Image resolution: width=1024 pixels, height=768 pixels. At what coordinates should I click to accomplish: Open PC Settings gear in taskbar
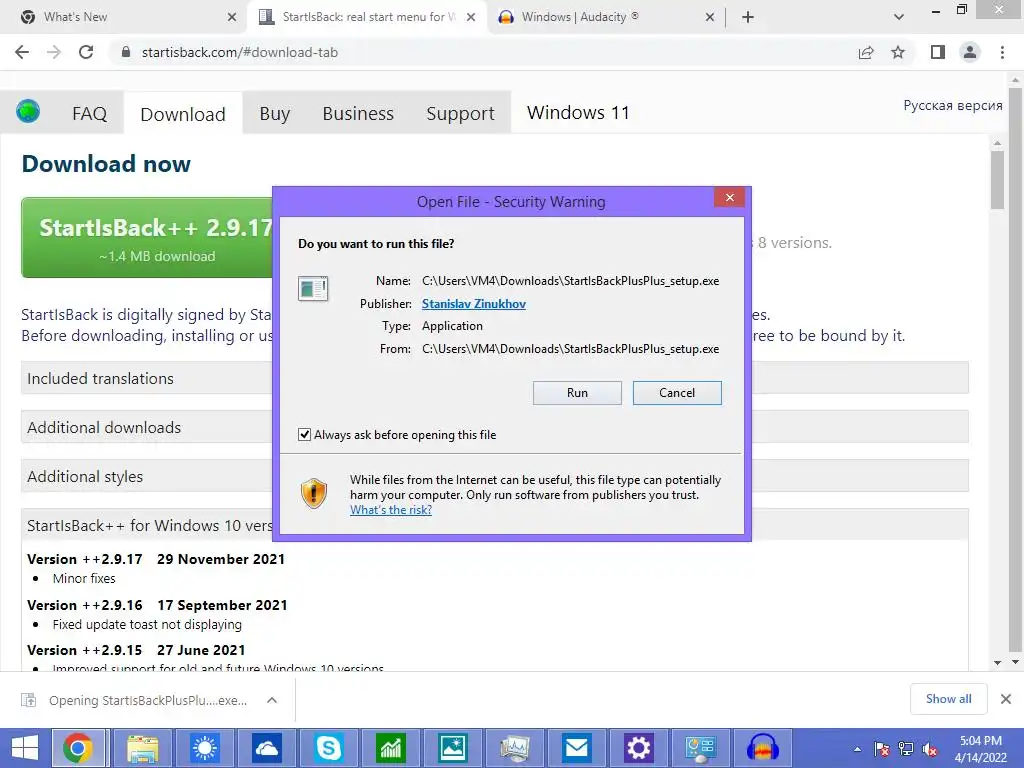click(x=638, y=748)
